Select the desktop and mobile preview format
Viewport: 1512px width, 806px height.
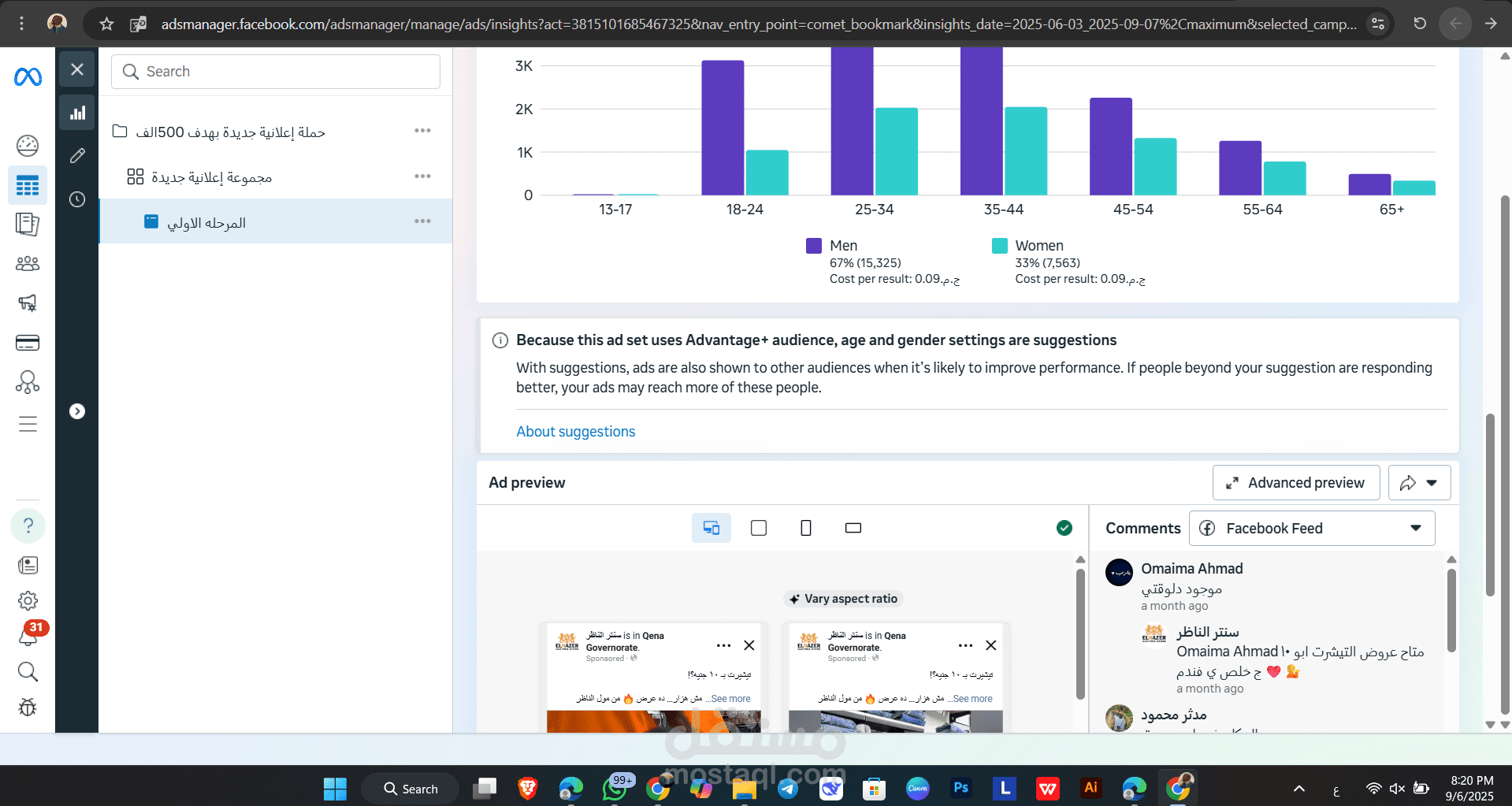point(711,528)
